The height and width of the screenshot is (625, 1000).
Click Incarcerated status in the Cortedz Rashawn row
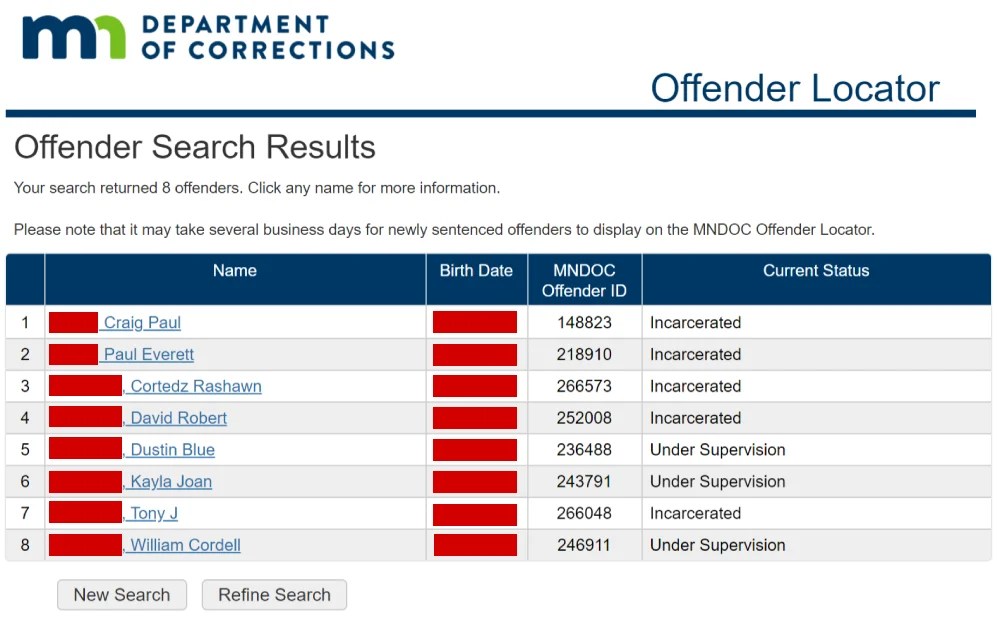click(x=695, y=386)
